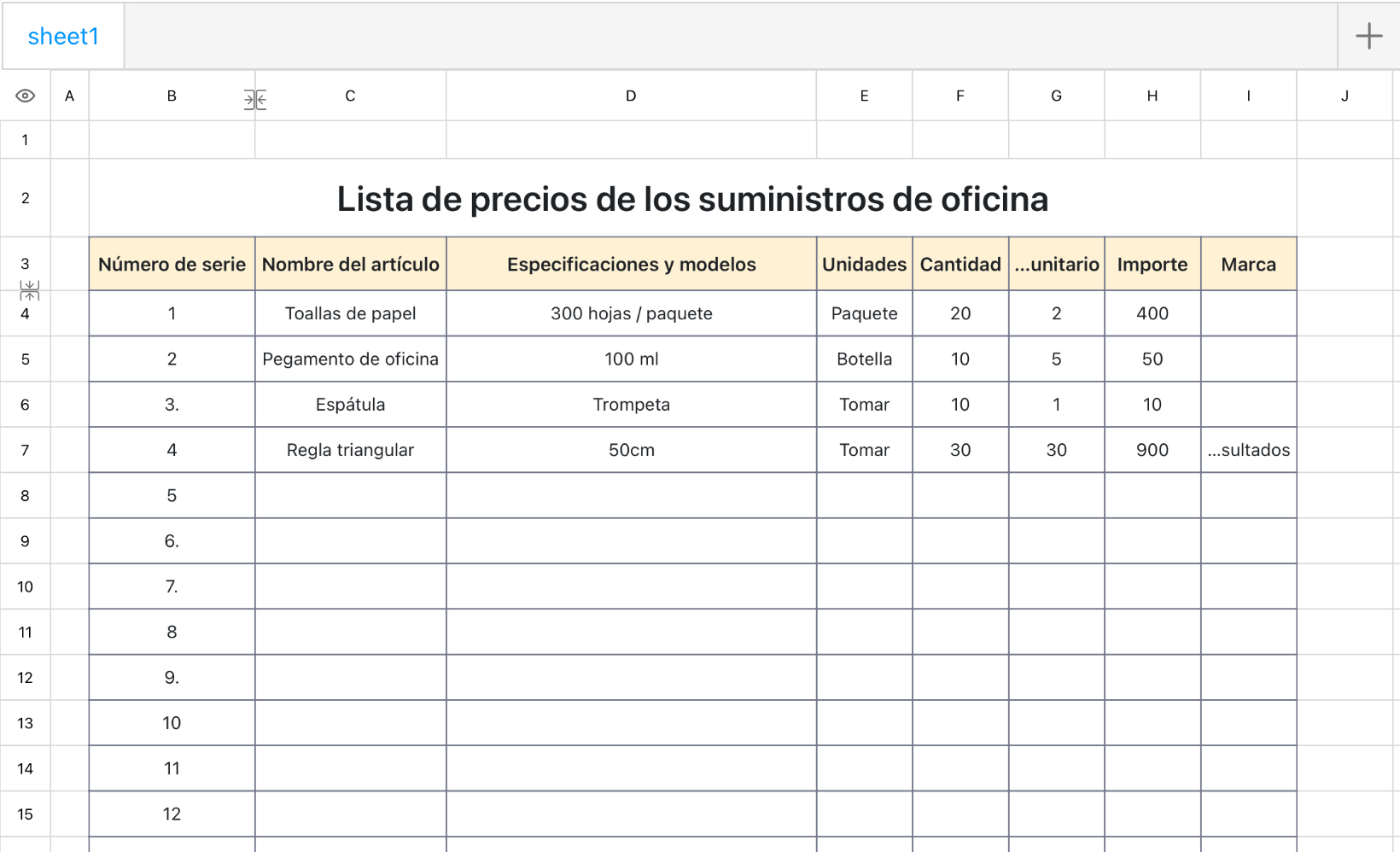Select column D header

[631, 96]
